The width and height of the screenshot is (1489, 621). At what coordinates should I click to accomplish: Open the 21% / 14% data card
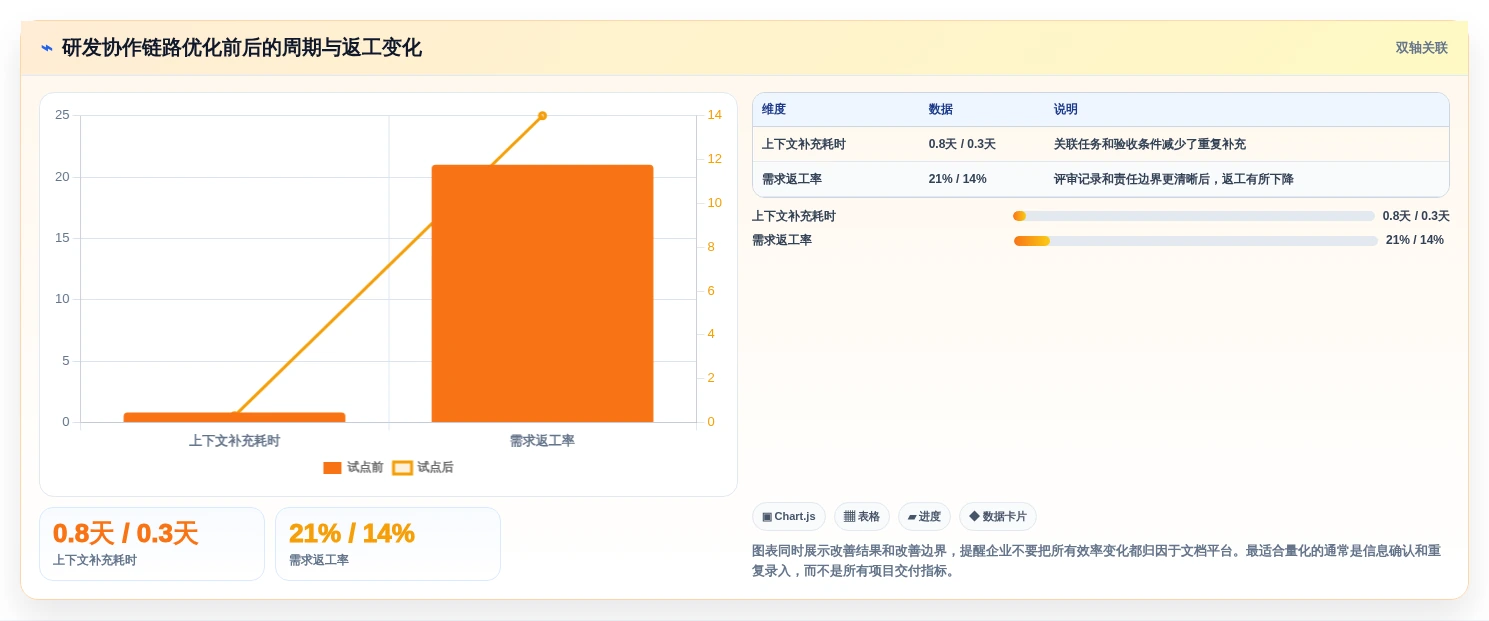388,544
